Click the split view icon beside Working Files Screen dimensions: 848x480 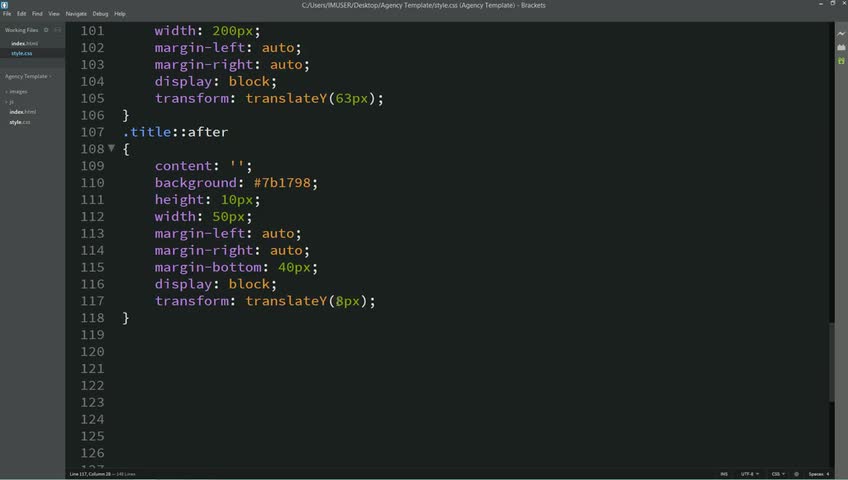coord(57,30)
